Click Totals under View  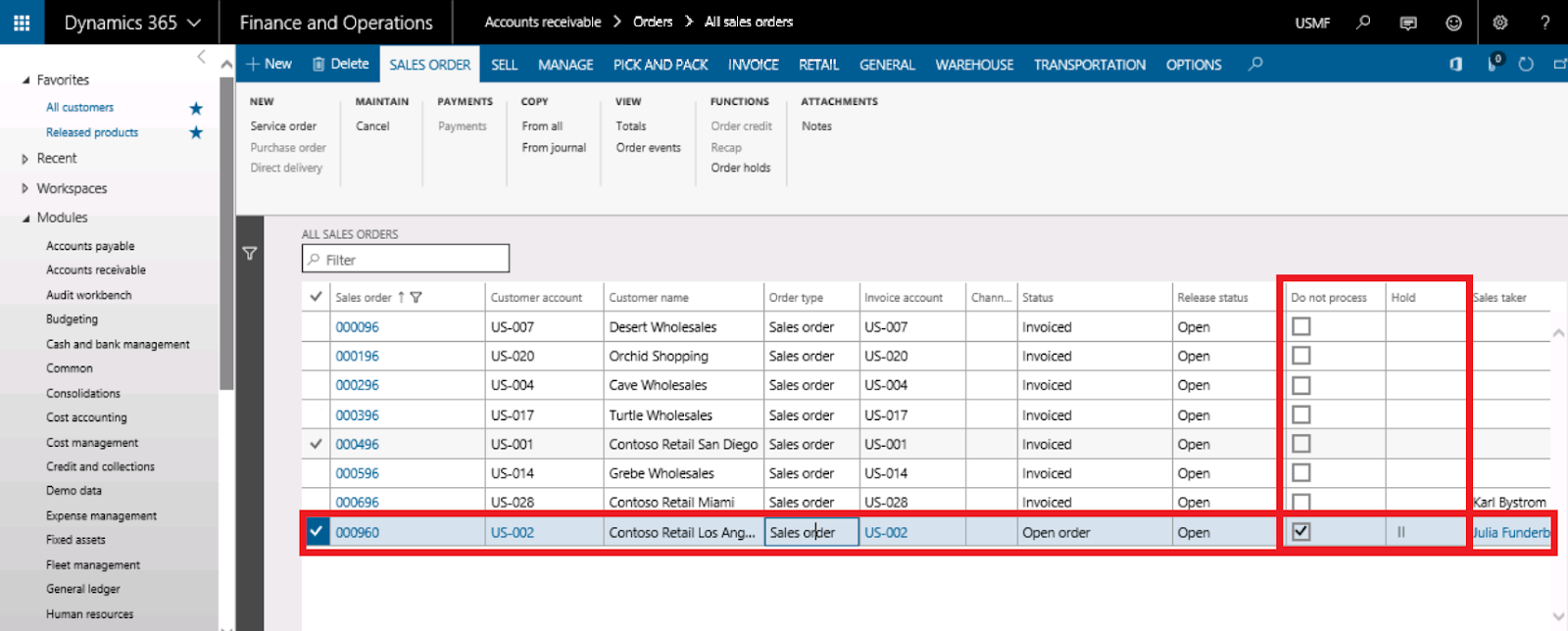tap(631, 126)
